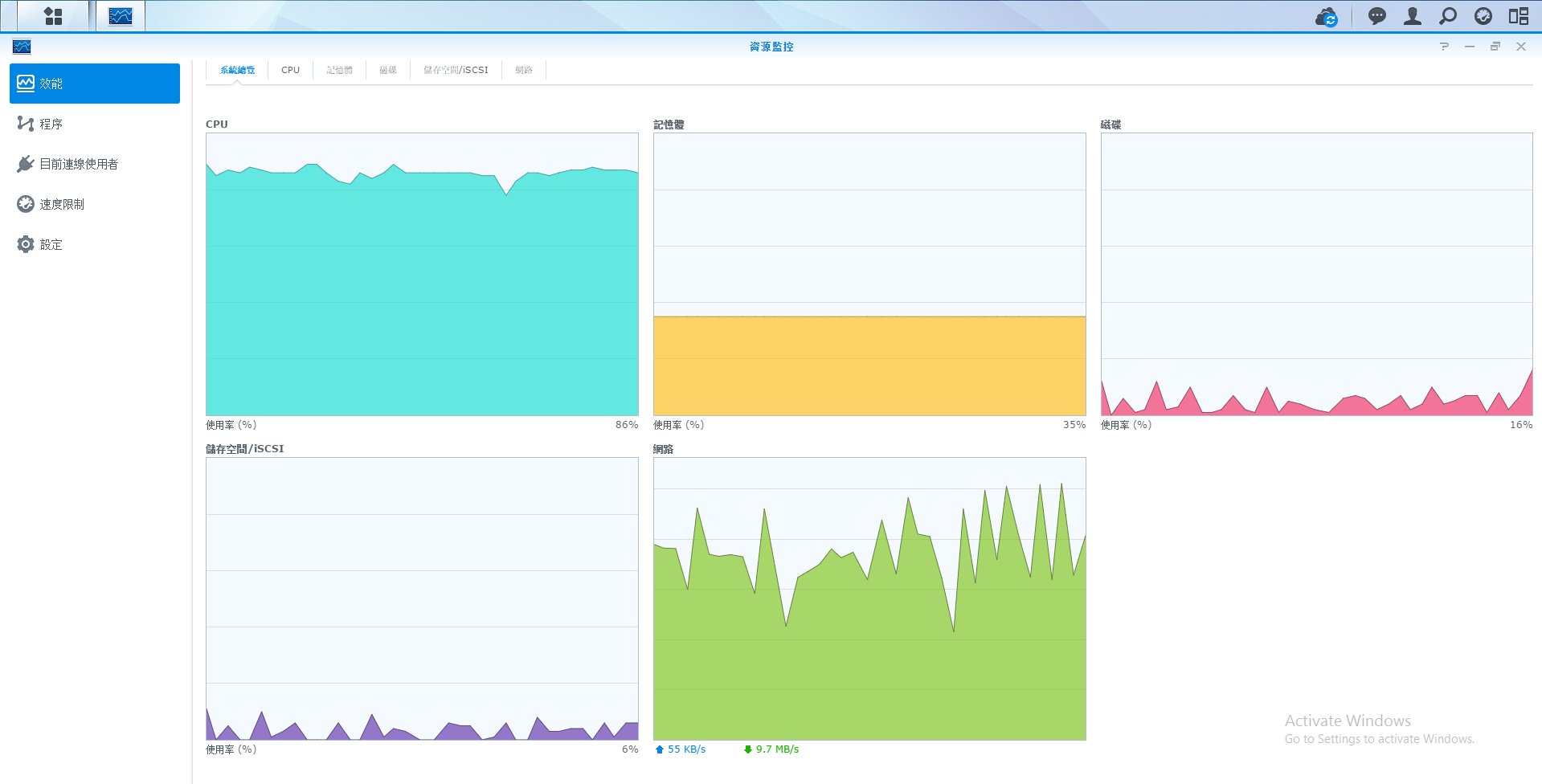Open the gauge icon in top bar

coord(1483,16)
